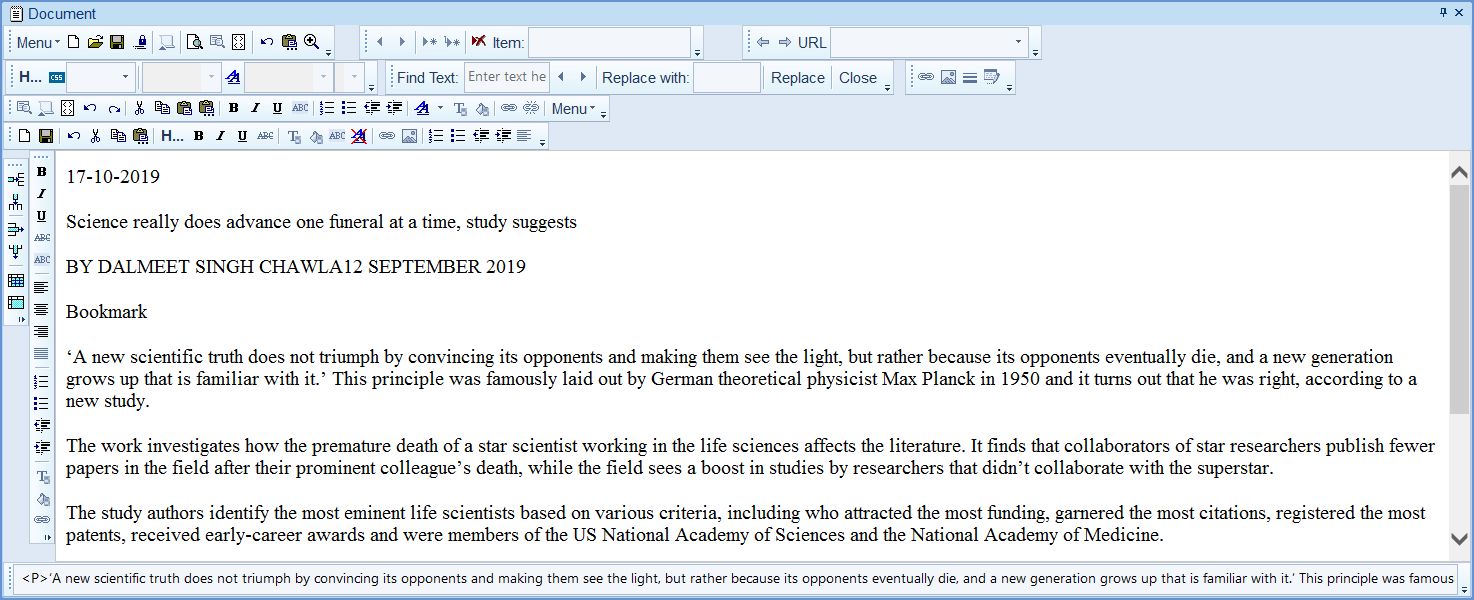This screenshot has width=1474, height=600.
Task: Click the form note icon after horizontal line
Action: pos(992,77)
